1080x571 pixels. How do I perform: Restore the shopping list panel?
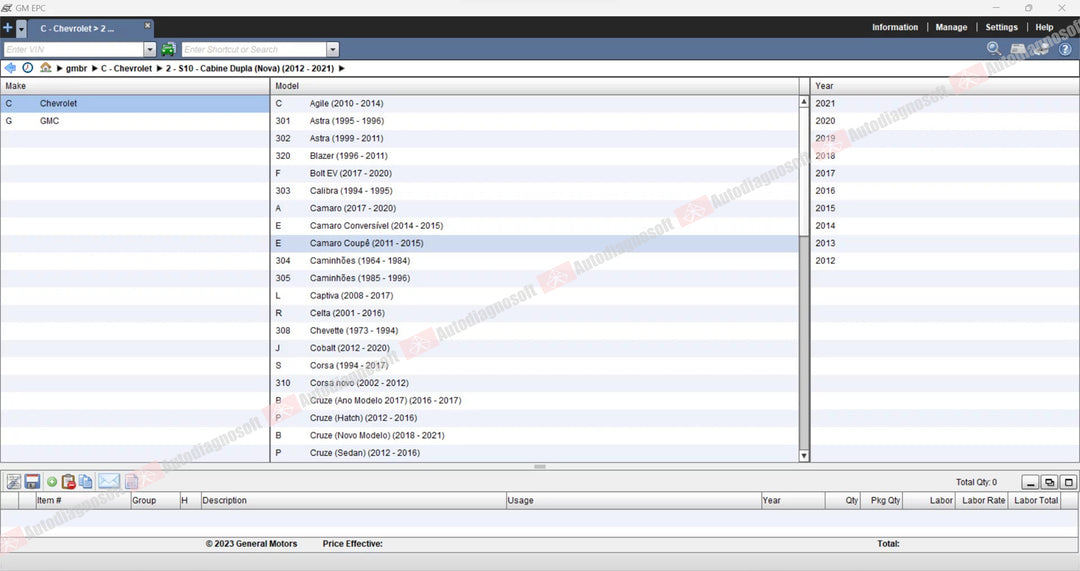(1049, 482)
